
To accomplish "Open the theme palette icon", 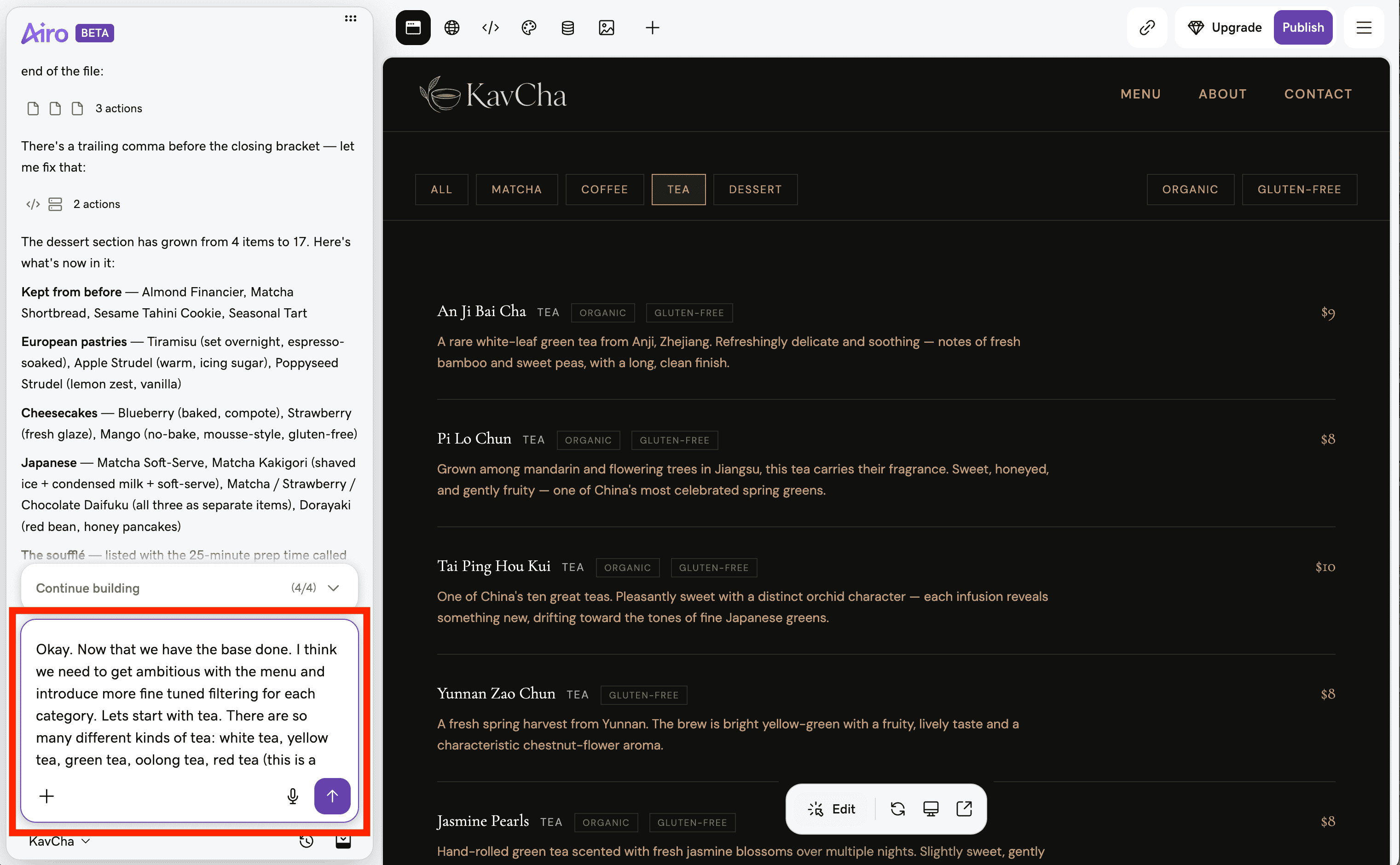I will pos(529,28).
